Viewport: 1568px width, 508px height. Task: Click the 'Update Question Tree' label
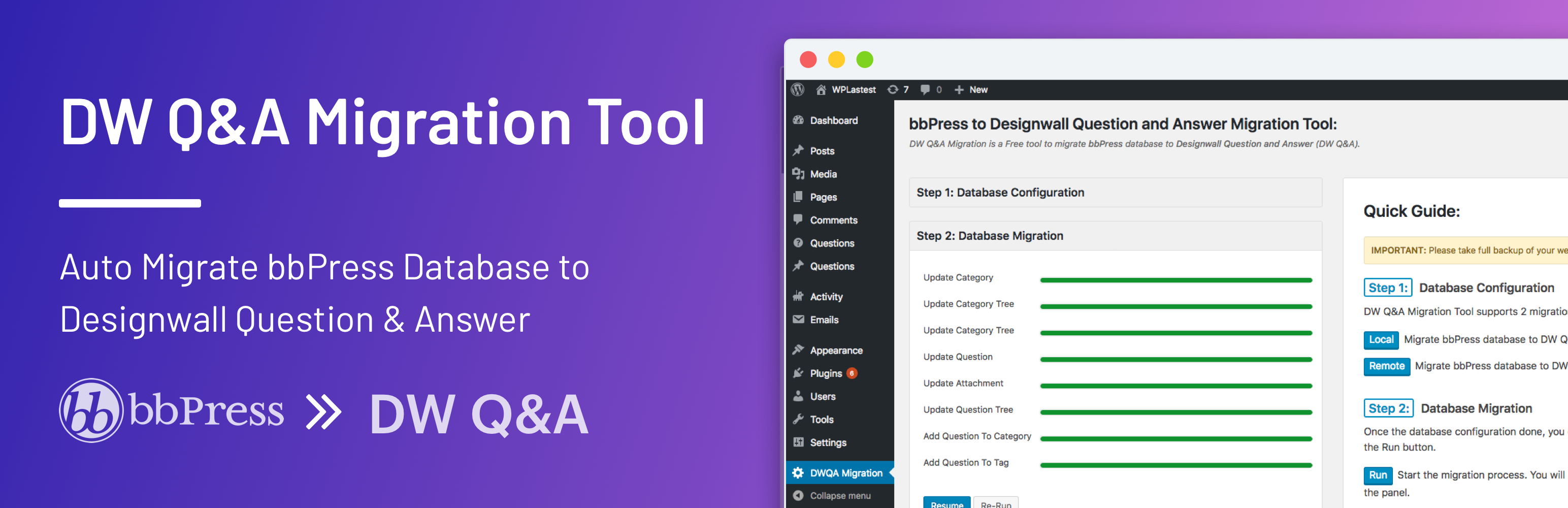click(968, 409)
